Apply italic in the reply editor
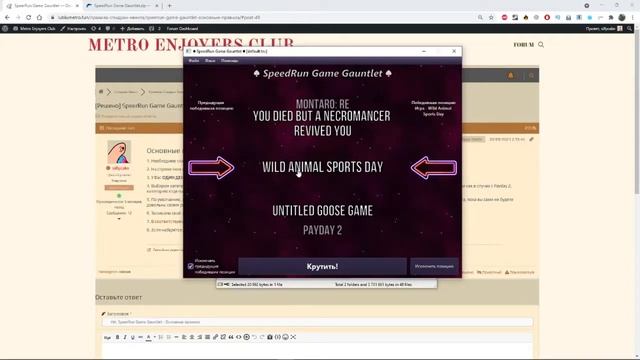The image size is (640, 360). [x=125, y=337]
